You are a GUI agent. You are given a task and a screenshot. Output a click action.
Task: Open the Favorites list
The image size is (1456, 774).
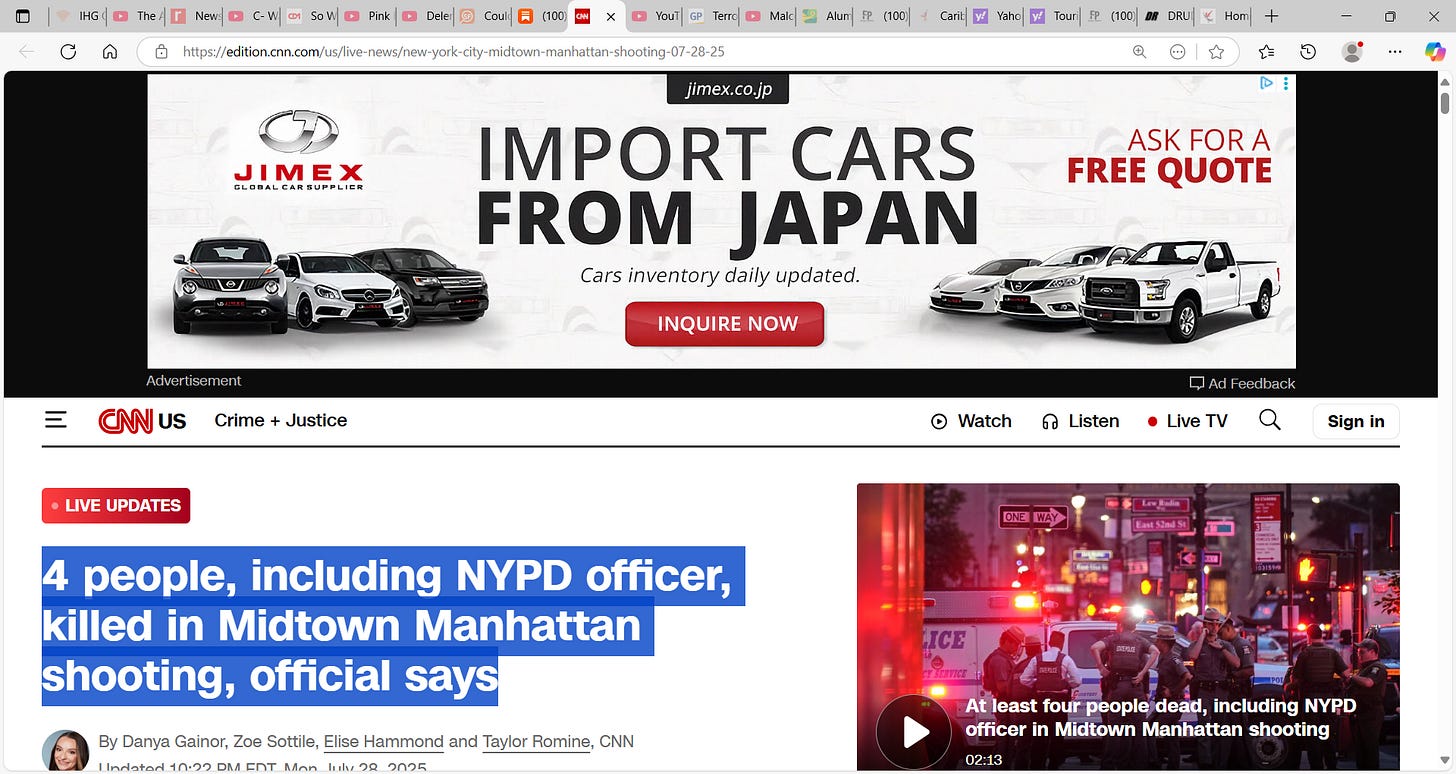point(1266,52)
